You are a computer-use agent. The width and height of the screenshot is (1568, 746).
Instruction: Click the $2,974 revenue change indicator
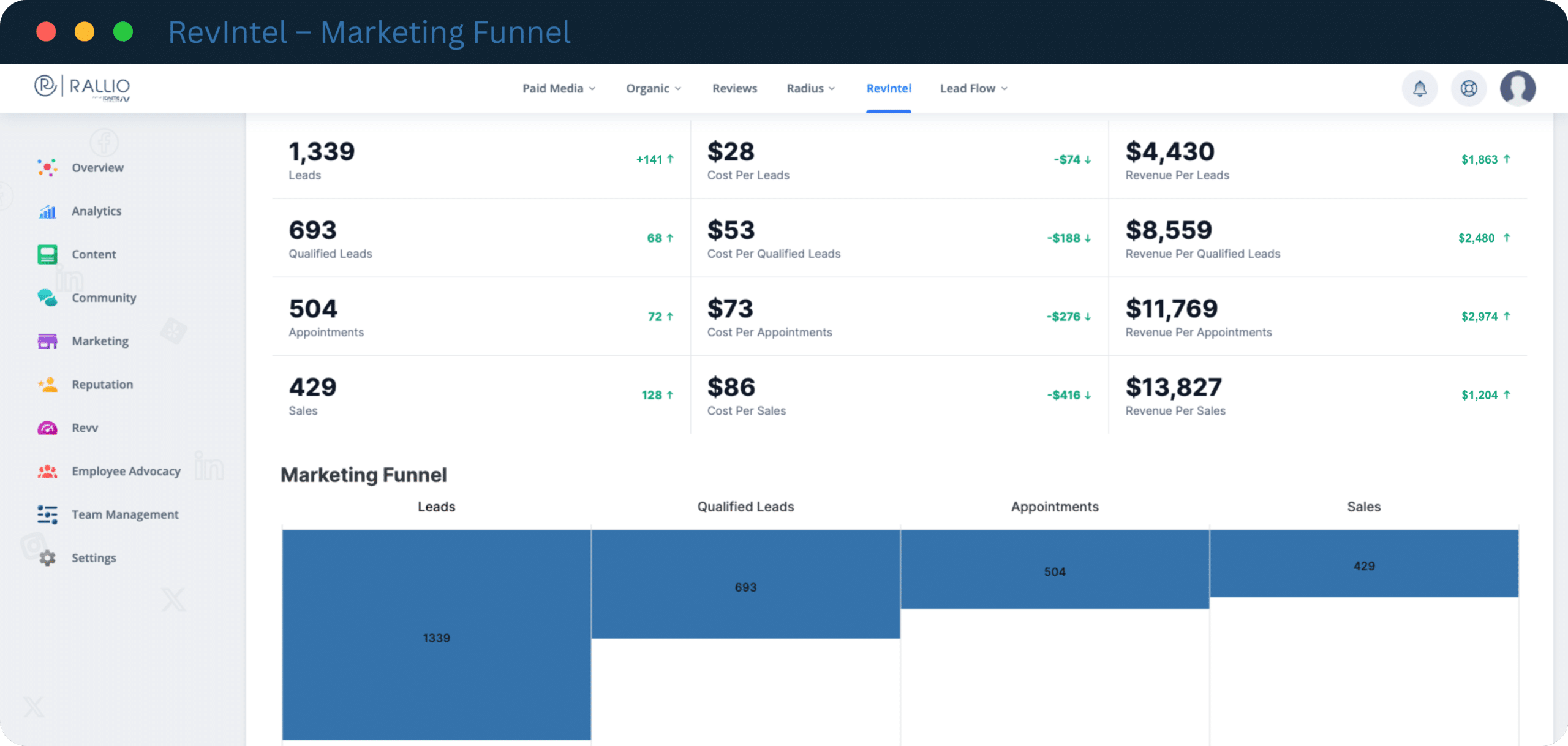[1486, 316]
